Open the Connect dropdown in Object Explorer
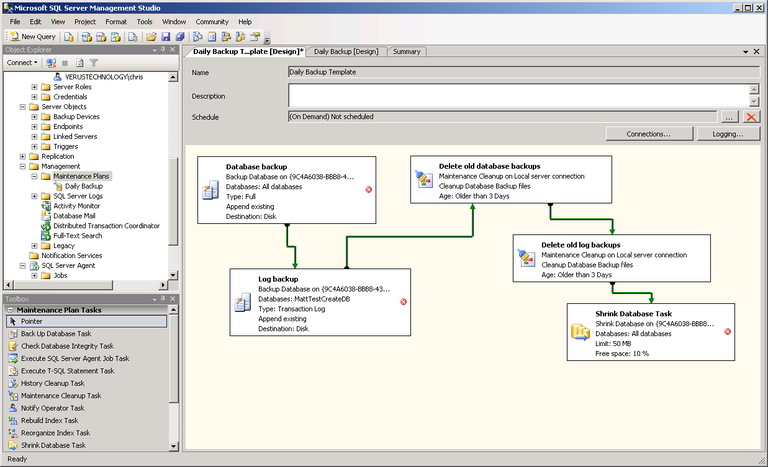Image resolution: width=768 pixels, height=467 pixels. point(22,62)
